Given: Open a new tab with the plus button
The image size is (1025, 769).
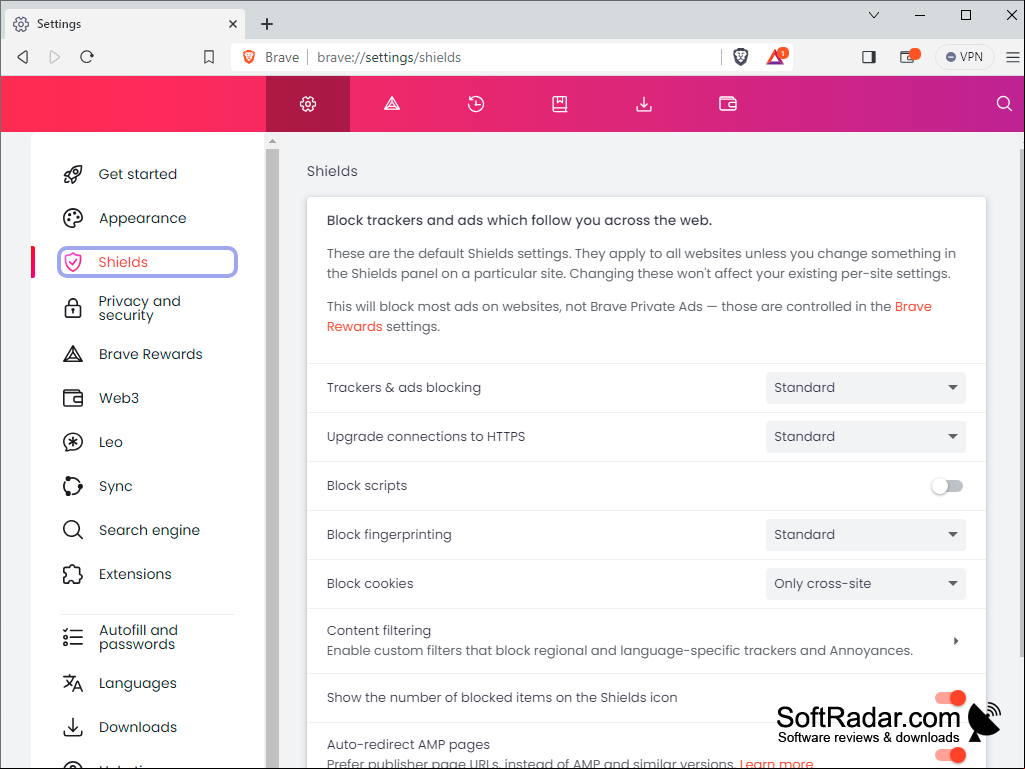Looking at the screenshot, I should [x=267, y=24].
